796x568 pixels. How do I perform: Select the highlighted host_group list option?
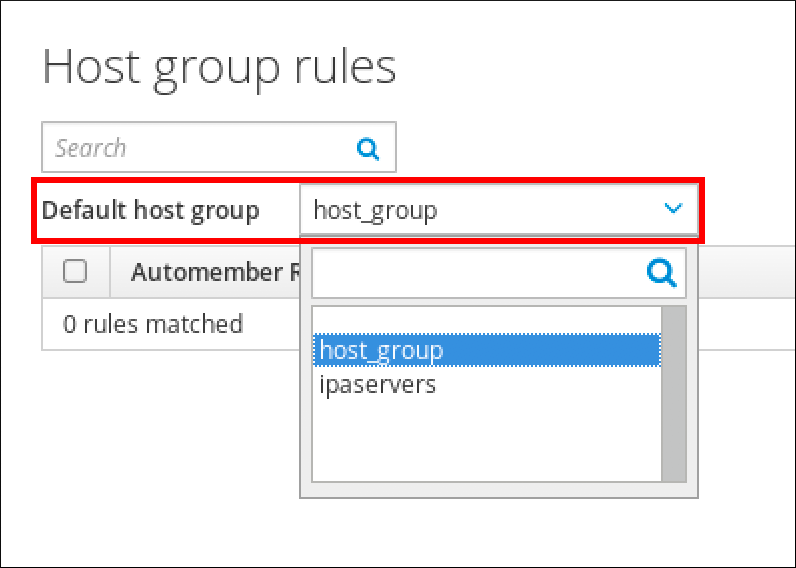[x=486, y=350]
